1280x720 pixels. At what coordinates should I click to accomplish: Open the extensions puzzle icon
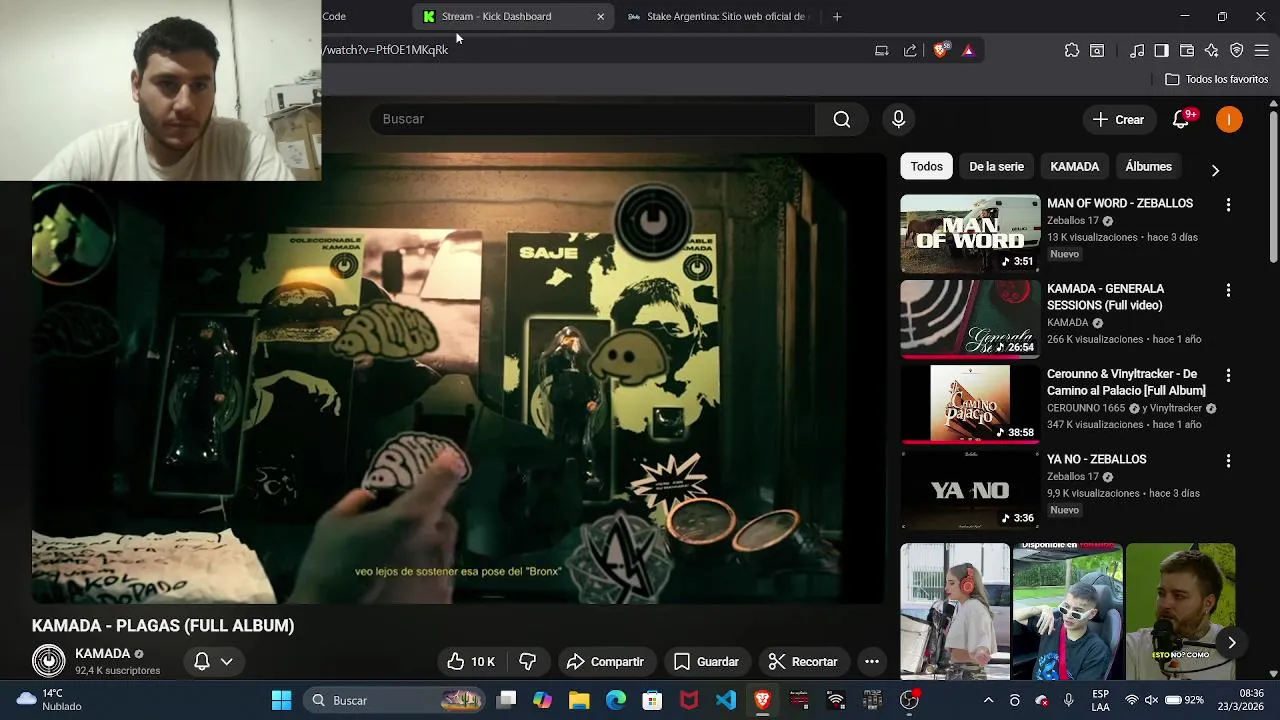(x=1072, y=50)
